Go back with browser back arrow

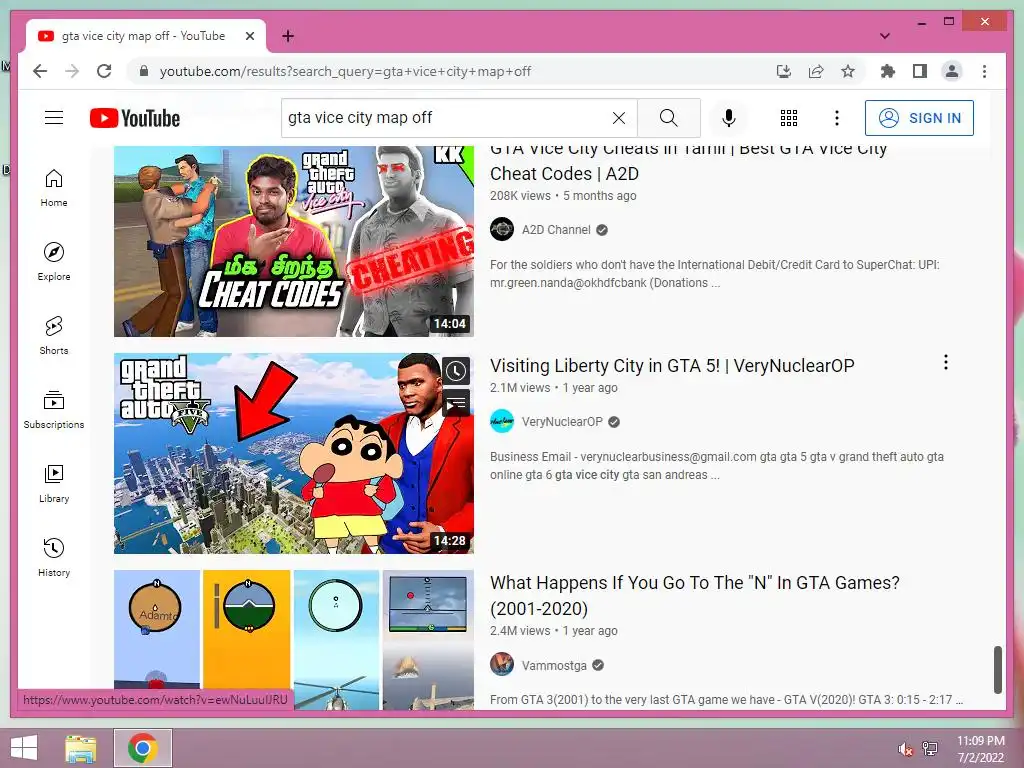click(40, 71)
